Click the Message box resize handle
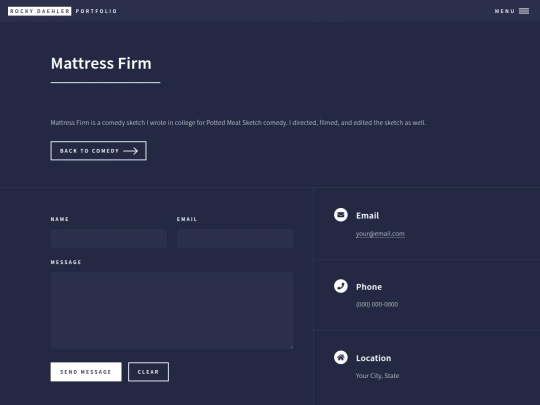The width and height of the screenshot is (540, 405). point(291,347)
